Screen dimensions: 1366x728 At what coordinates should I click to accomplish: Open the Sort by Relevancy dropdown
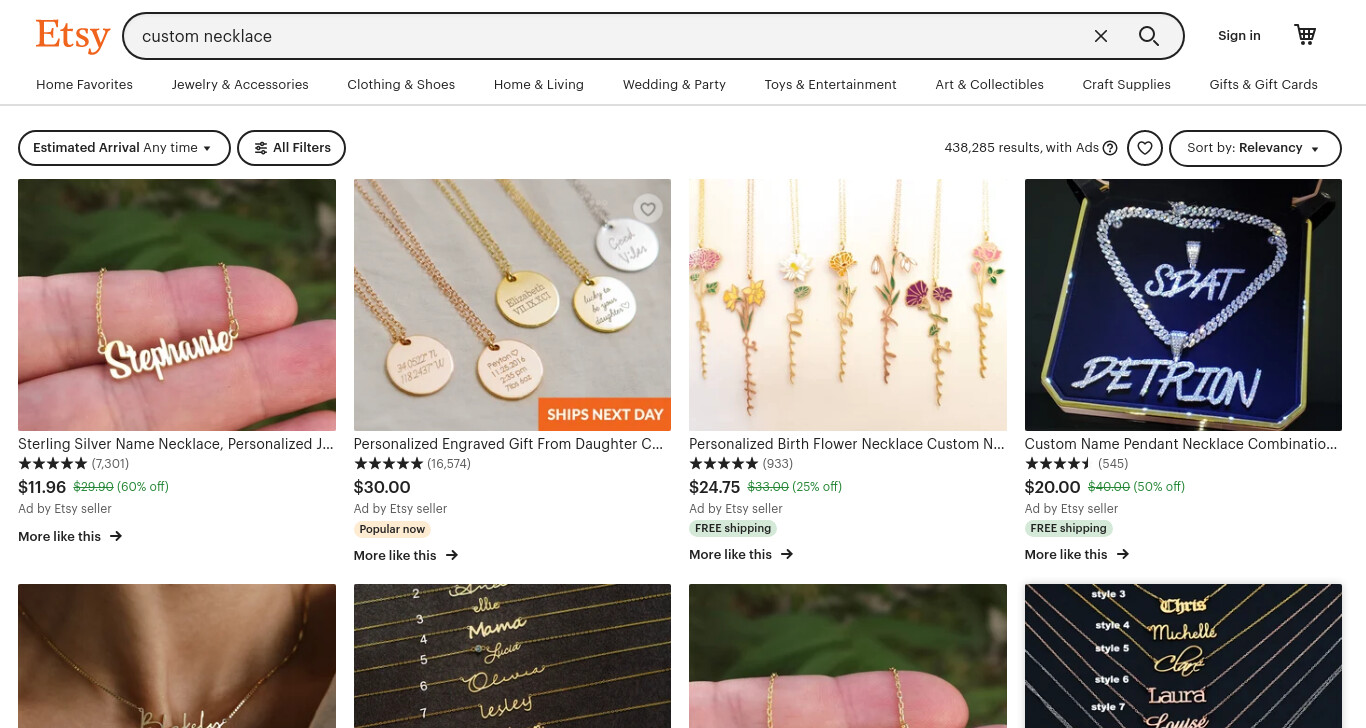tap(1255, 148)
